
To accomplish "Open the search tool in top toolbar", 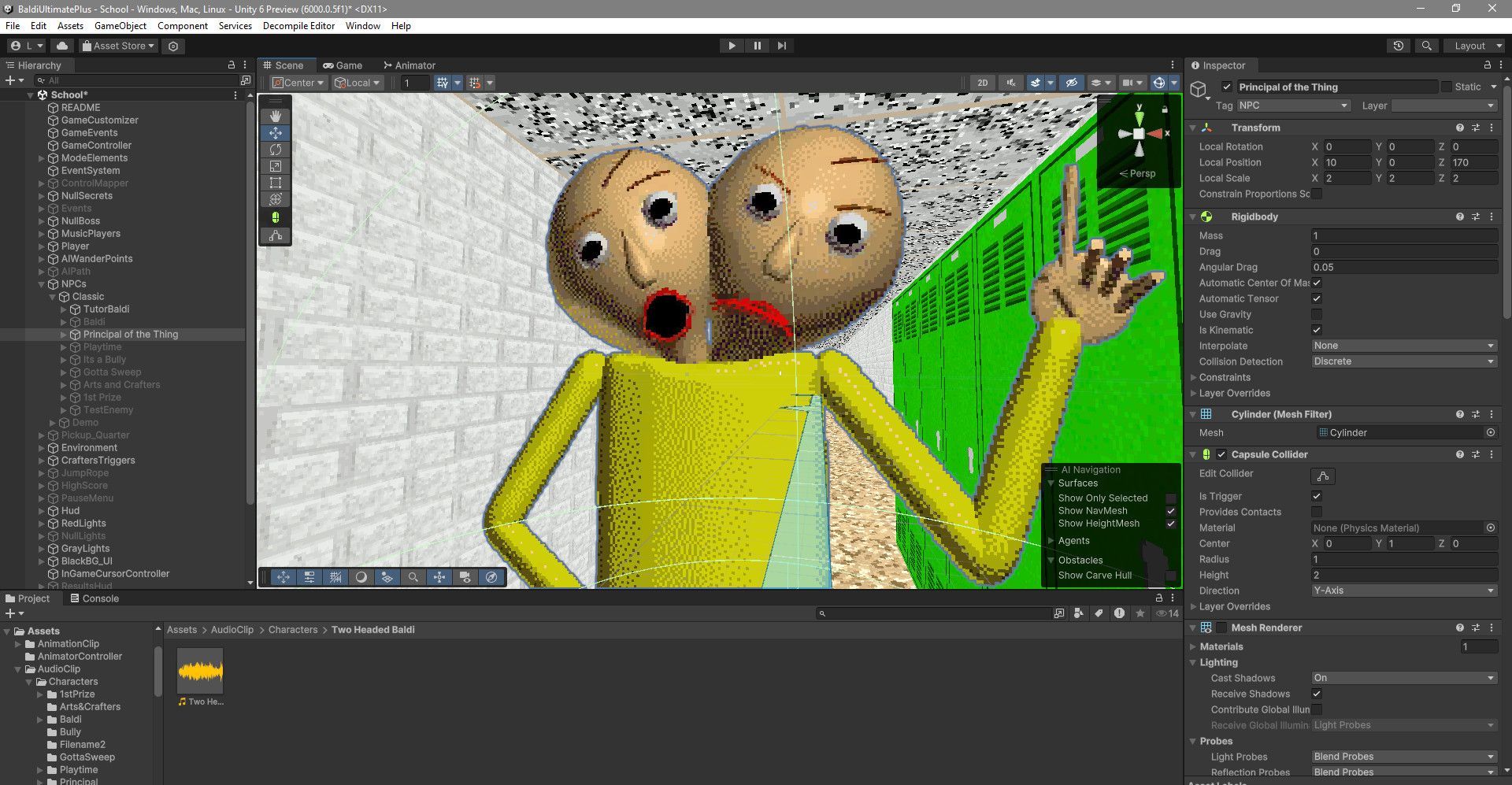I will point(1427,45).
